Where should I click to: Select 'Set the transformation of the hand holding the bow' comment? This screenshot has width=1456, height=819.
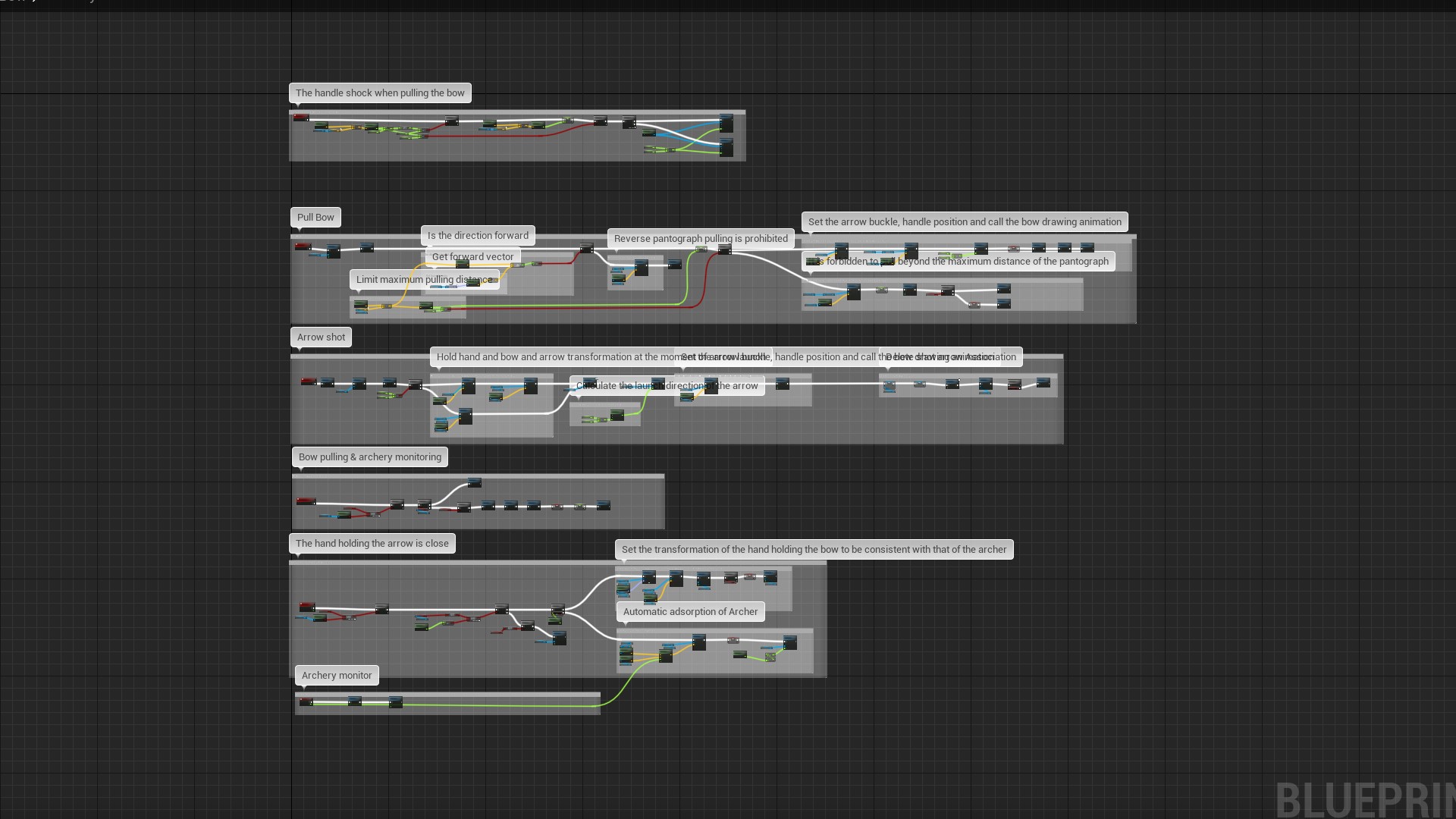click(814, 550)
